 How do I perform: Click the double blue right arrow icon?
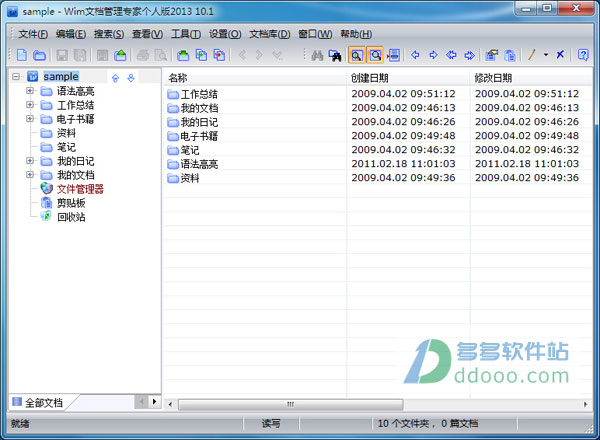[x=469, y=55]
